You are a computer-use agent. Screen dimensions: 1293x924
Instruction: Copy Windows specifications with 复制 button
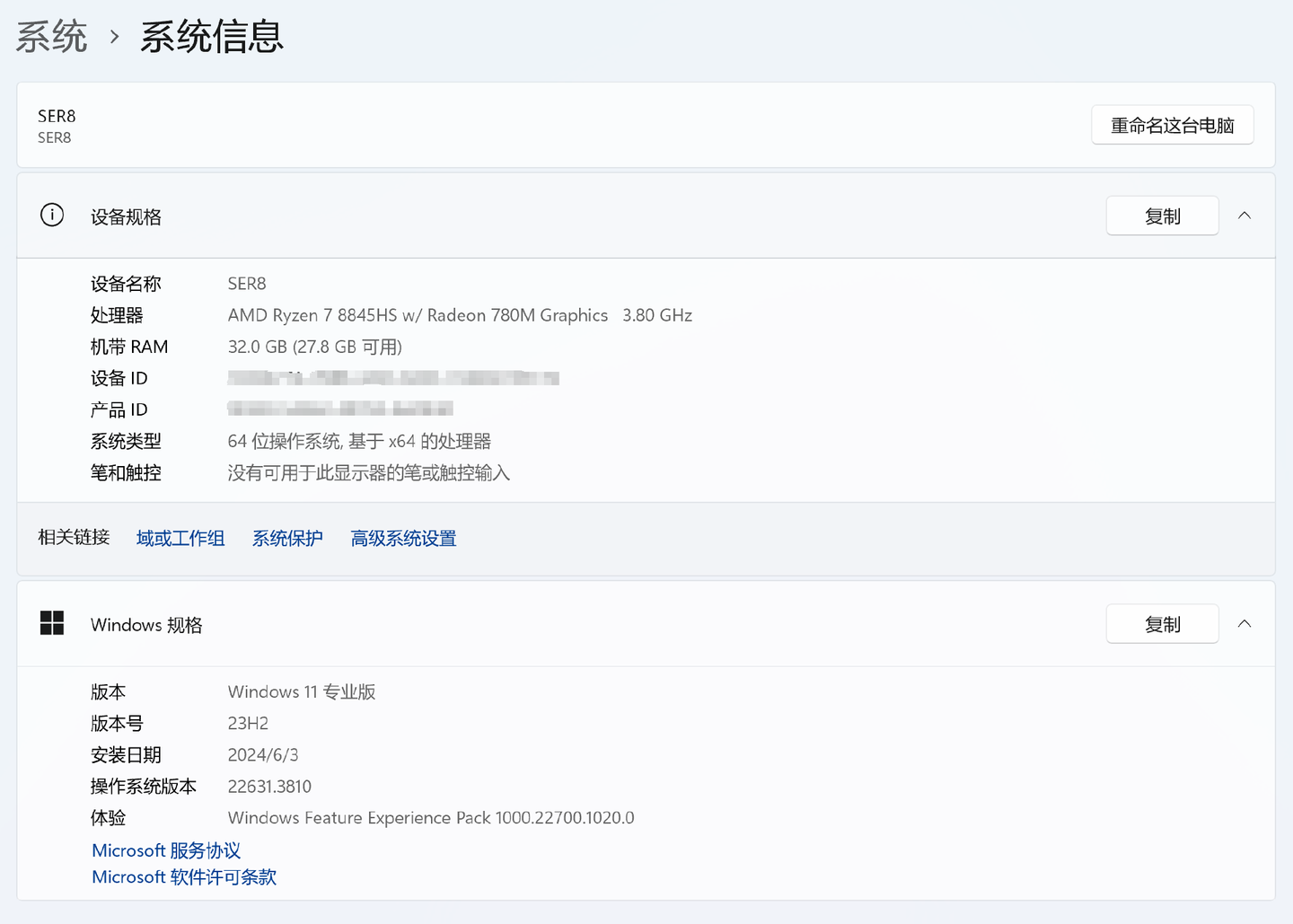[x=1162, y=623]
